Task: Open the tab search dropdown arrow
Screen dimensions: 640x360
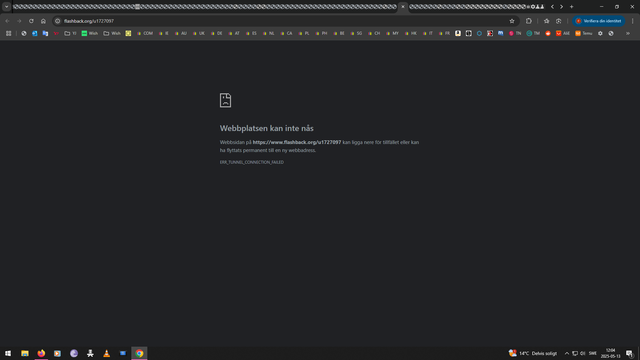Action: pyautogui.click(x=7, y=7)
